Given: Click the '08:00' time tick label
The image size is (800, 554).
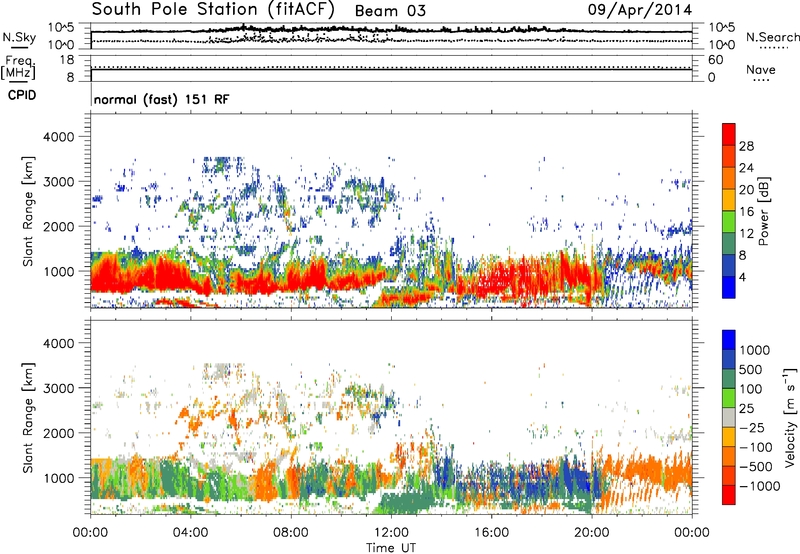Looking at the screenshot, I should (x=291, y=533).
